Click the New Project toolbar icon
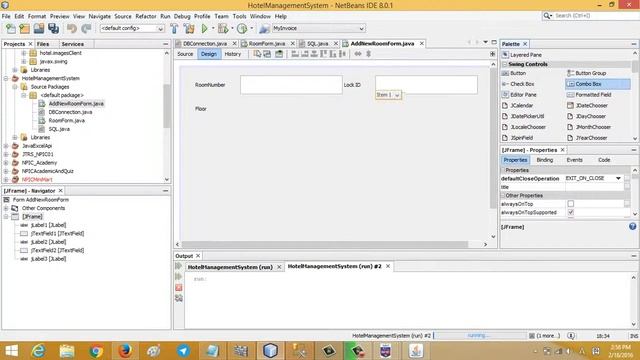The height and width of the screenshot is (360, 640). 24,28
